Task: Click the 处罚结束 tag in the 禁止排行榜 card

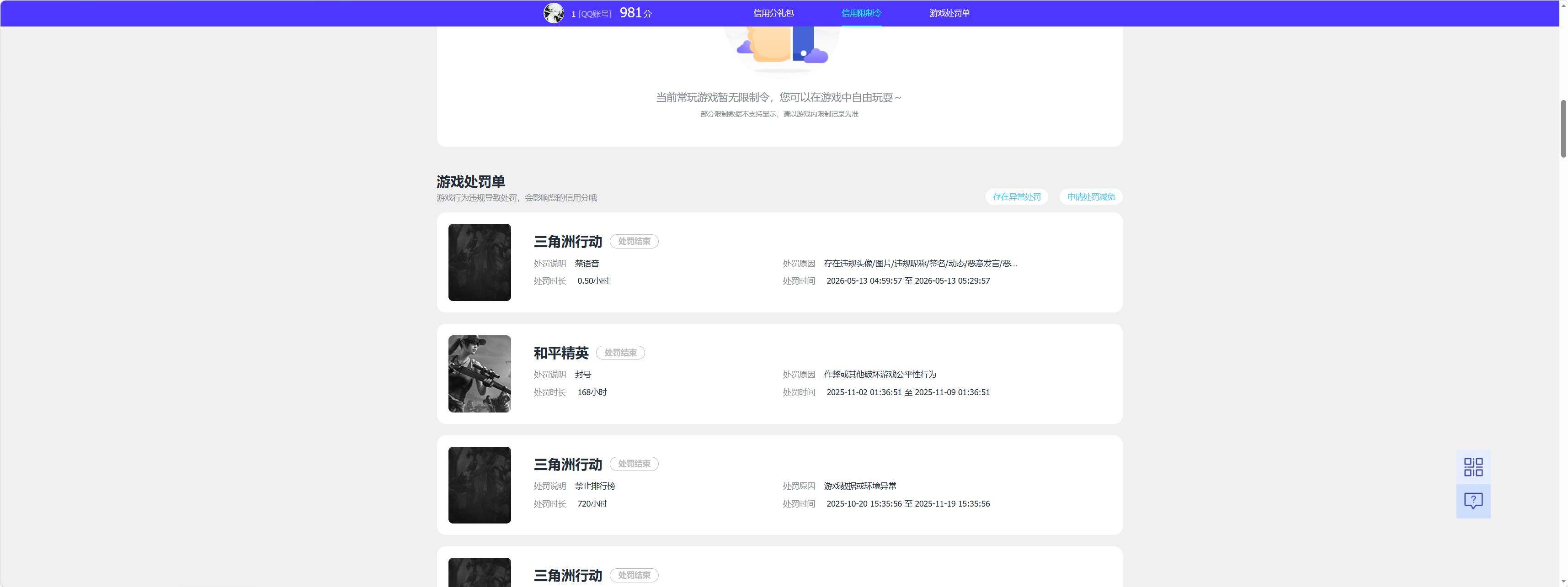Action: click(x=634, y=464)
